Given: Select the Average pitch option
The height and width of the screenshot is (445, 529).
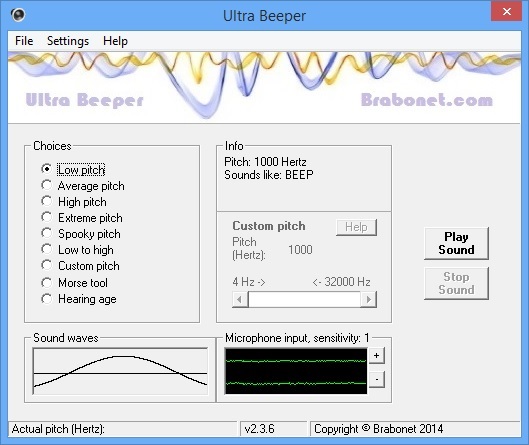Looking at the screenshot, I should pyautogui.click(x=83, y=186).
